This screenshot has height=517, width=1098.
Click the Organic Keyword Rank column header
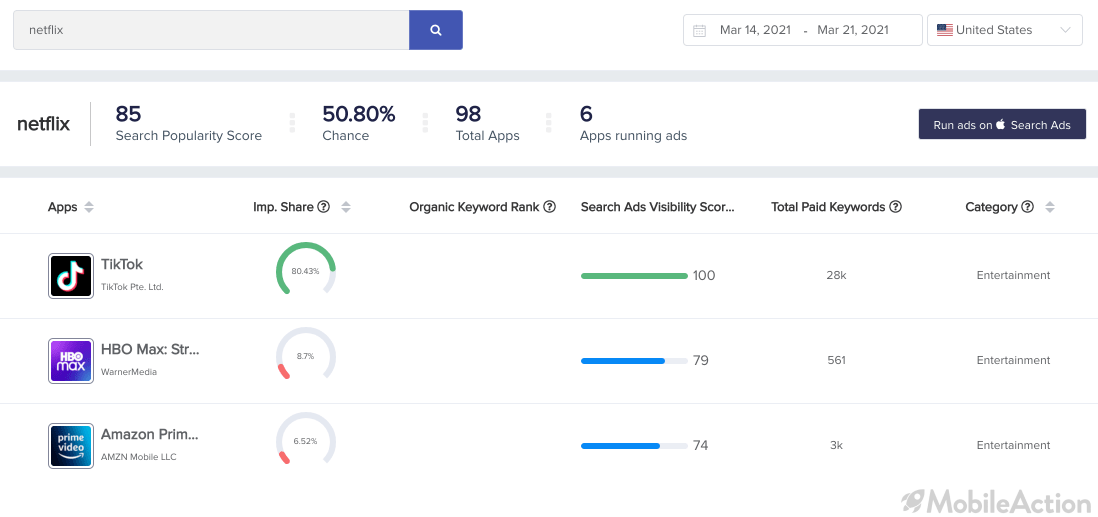click(475, 207)
